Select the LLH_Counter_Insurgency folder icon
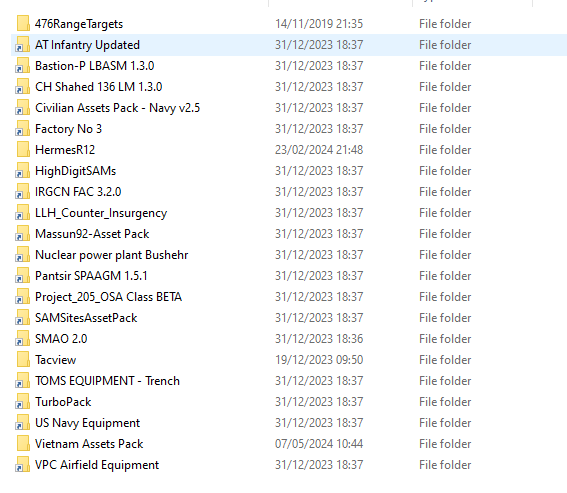Image resolution: width=567 pixels, height=493 pixels. tap(23, 212)
